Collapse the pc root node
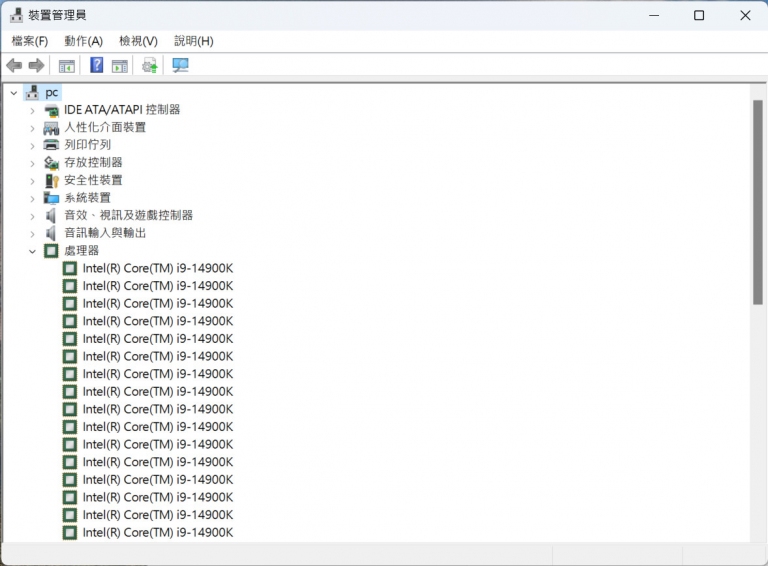 pyautogui.click(x=14, y=93)
